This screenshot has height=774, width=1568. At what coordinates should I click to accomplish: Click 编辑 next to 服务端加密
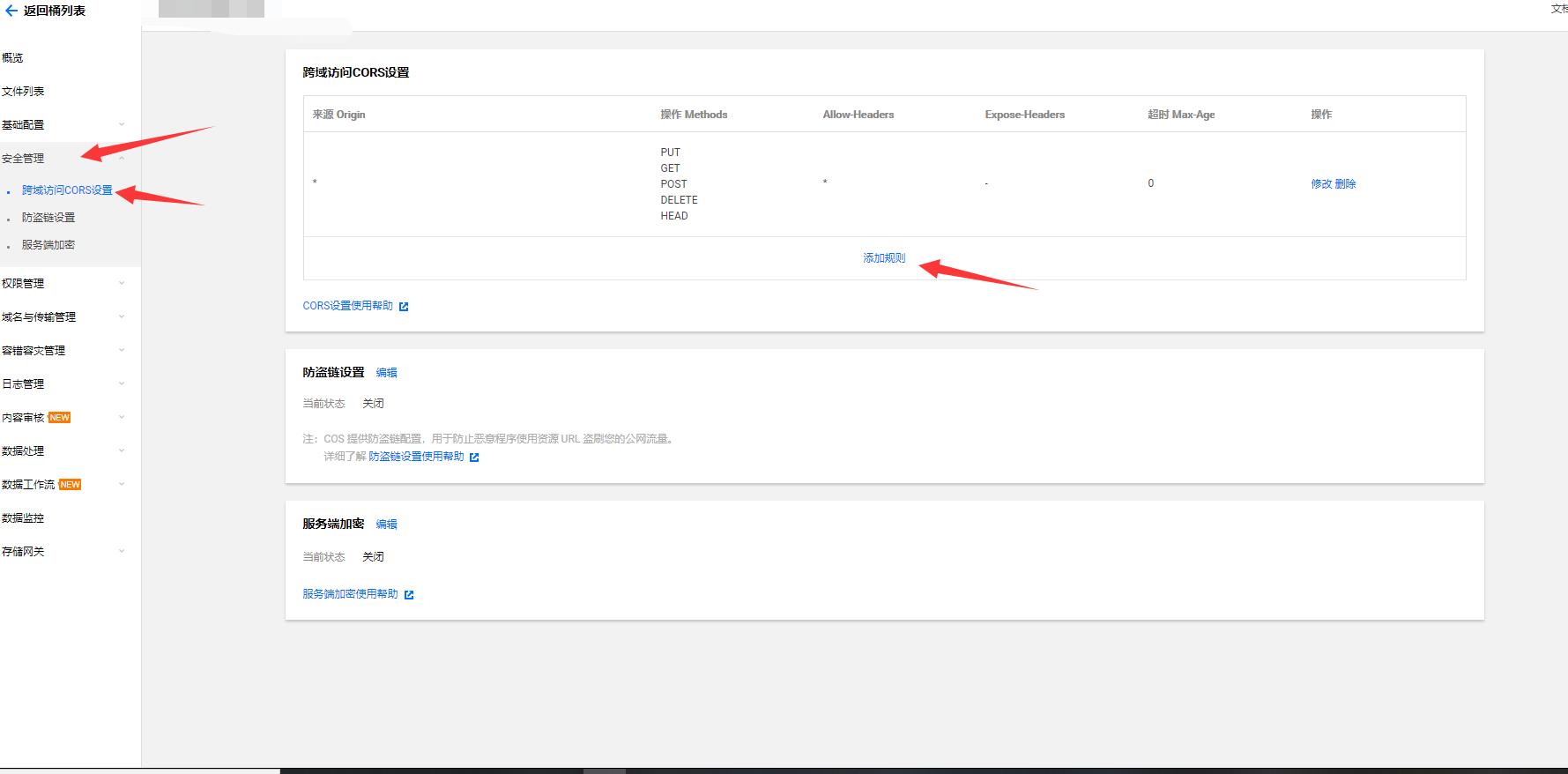387,525
